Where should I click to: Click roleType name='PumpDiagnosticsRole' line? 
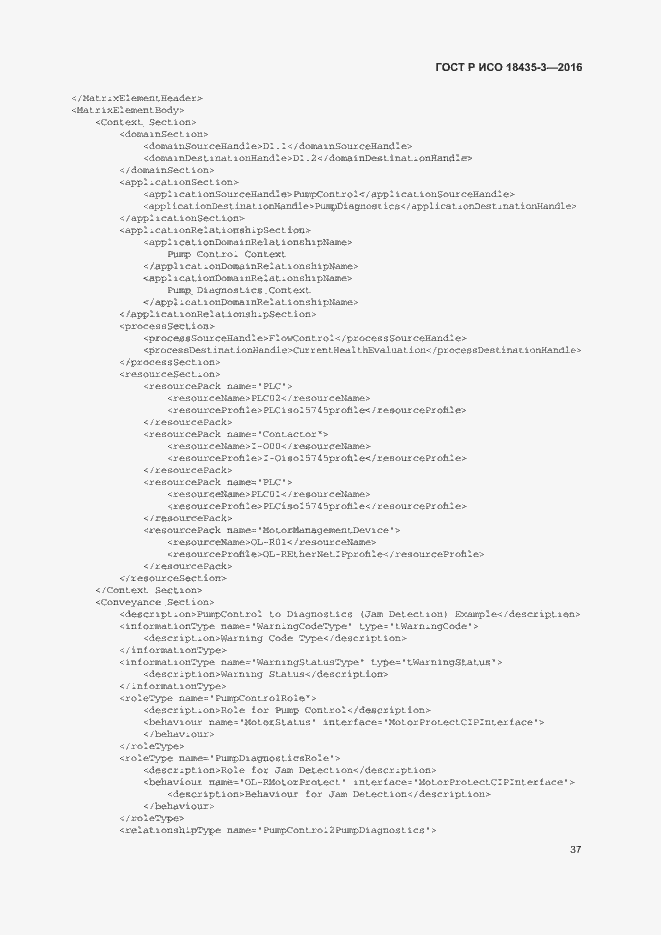tap(229, 758)
